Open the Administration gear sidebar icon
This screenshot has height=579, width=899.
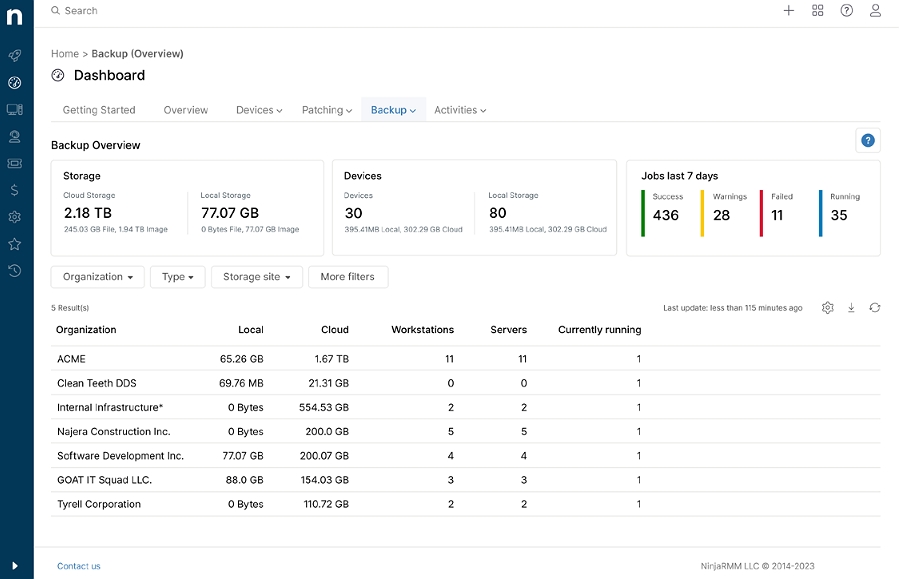[14, 217]
